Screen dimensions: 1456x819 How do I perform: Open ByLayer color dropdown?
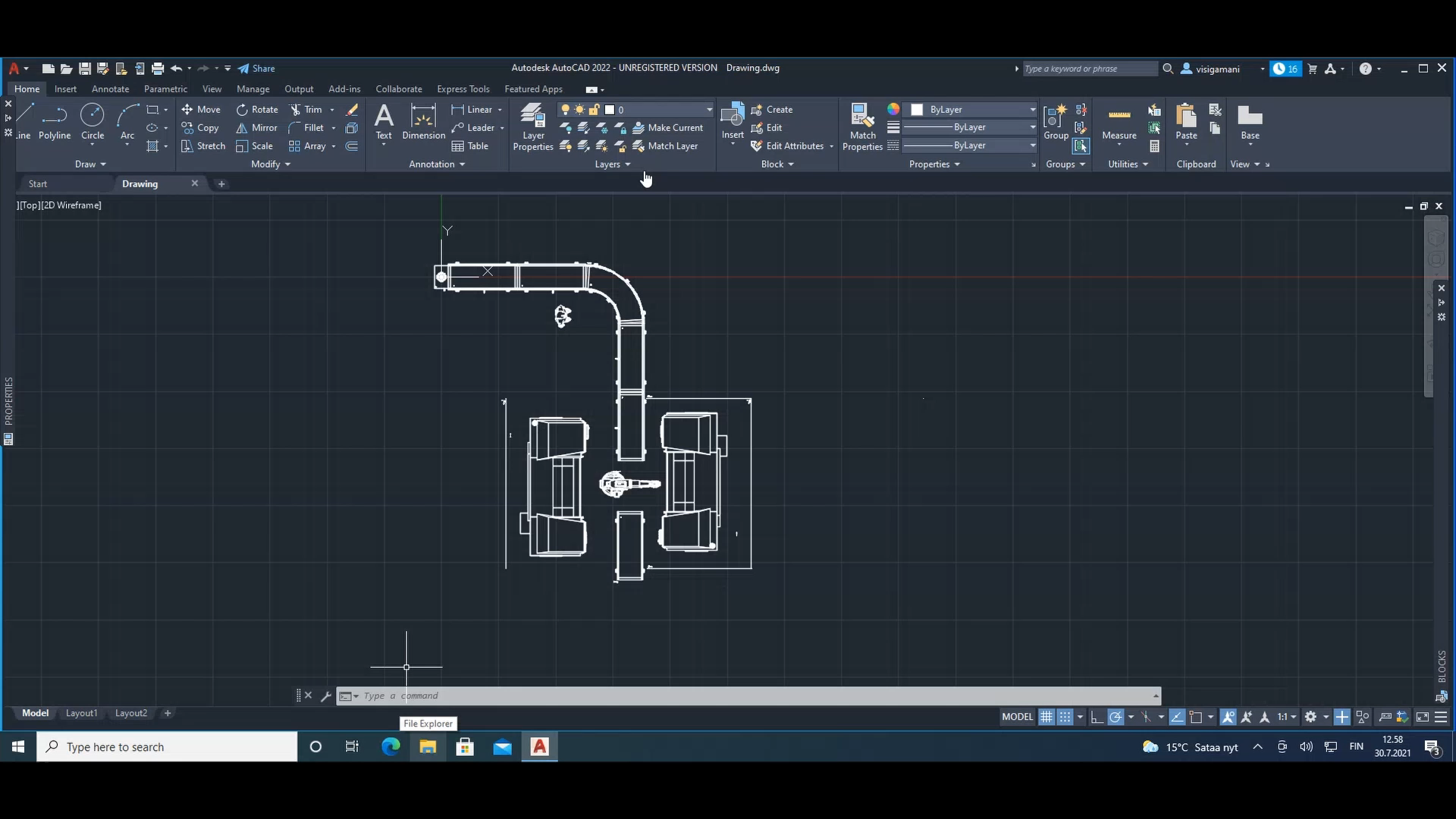click(x=974, y=110)
